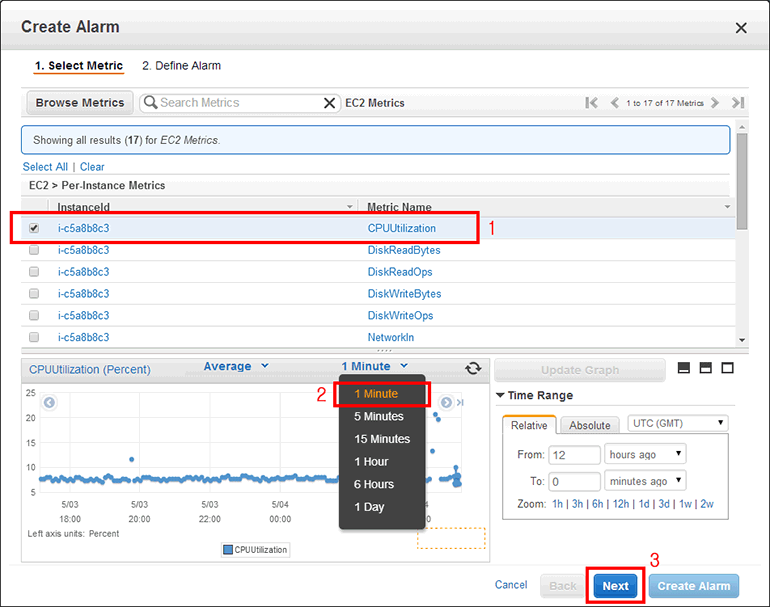The width and height of the screenshot is (770, 607).
Task: Select 5 Minutes from period menu
Action: click(378, 416)
